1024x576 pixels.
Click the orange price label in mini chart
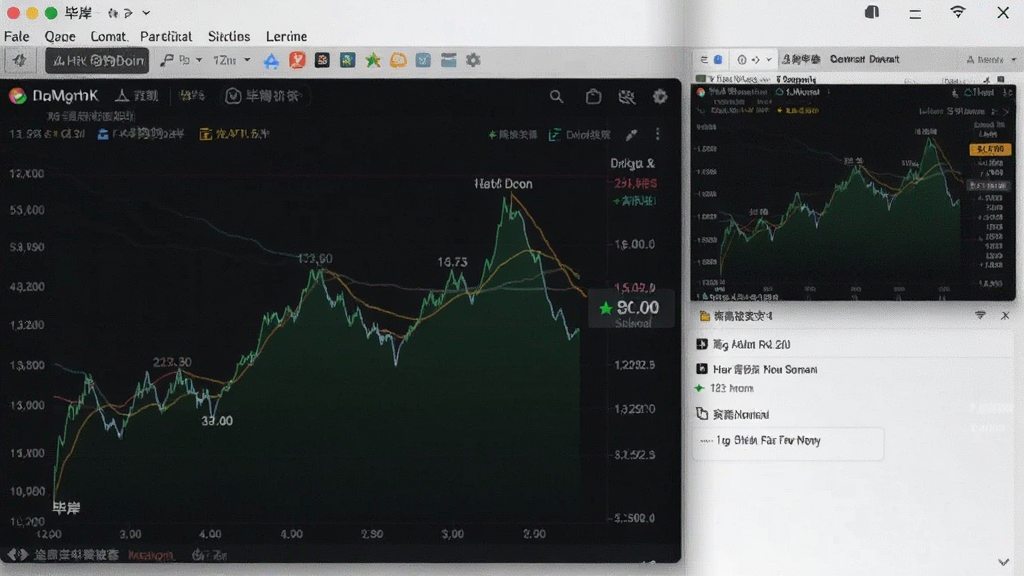click(x=990, y=150)
